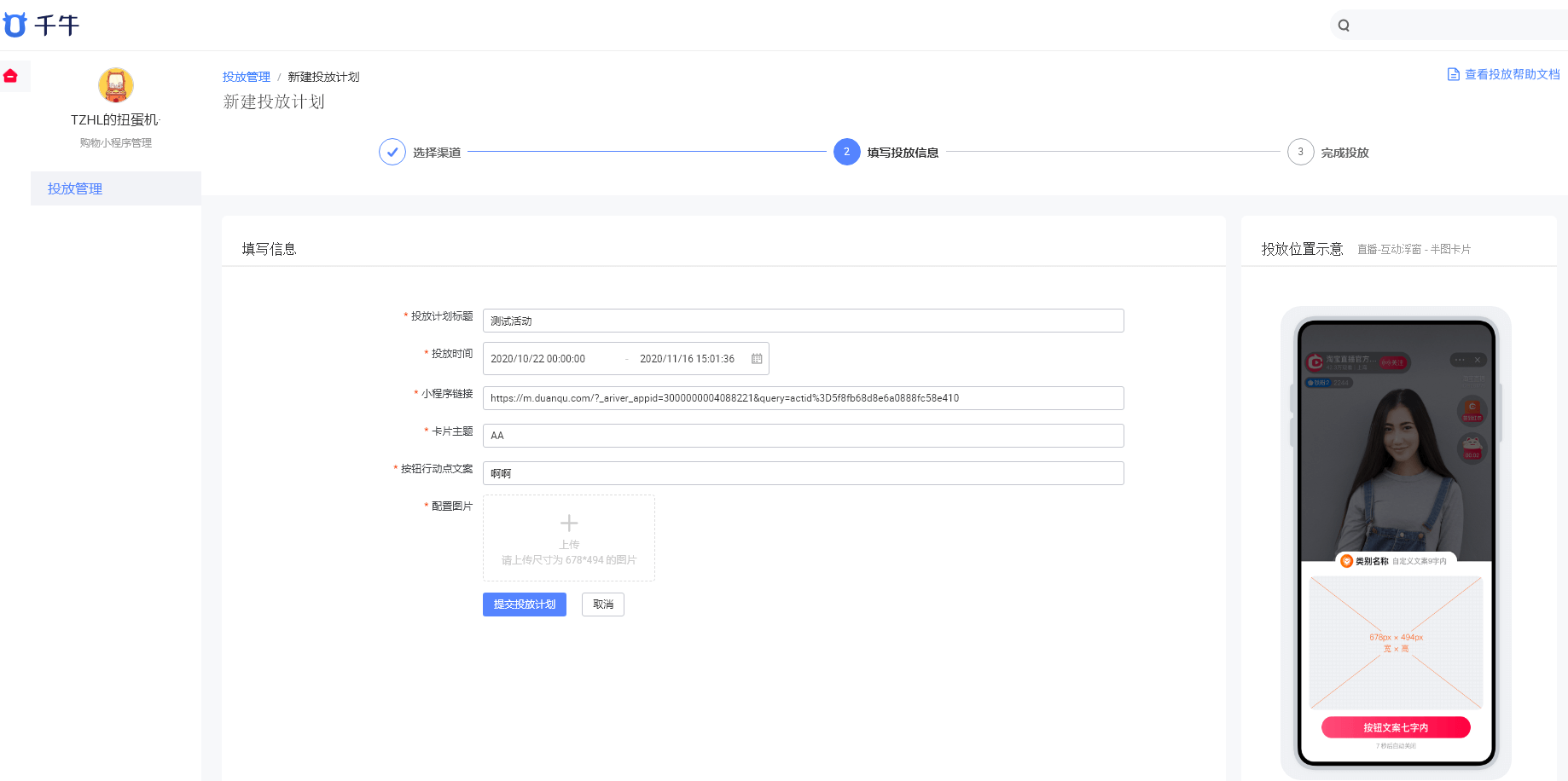
Task: Click the three-dots icon in phone preview
Action: coord(1460,360)
